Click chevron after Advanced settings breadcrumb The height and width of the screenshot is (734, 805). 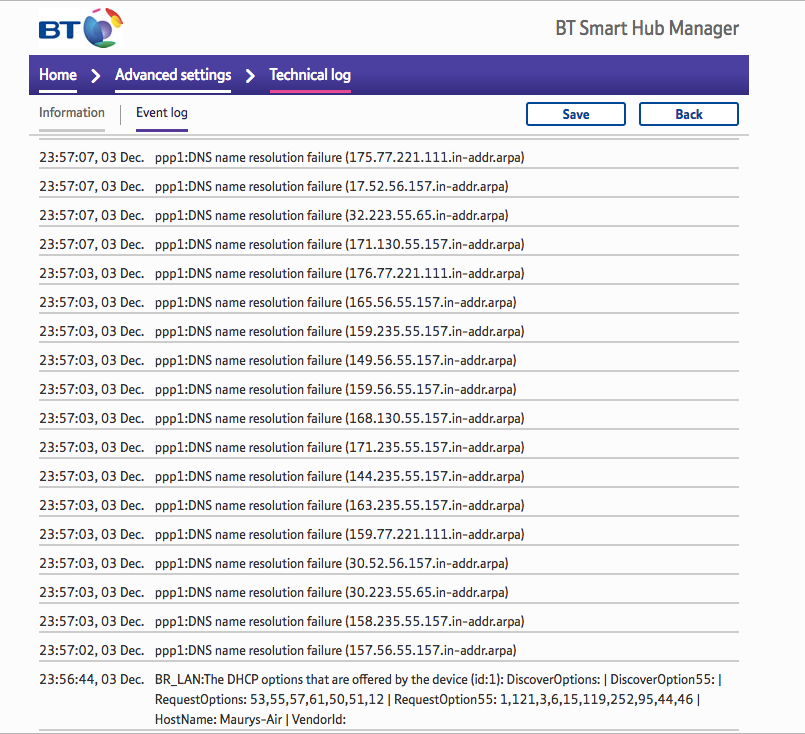[250, 76]
